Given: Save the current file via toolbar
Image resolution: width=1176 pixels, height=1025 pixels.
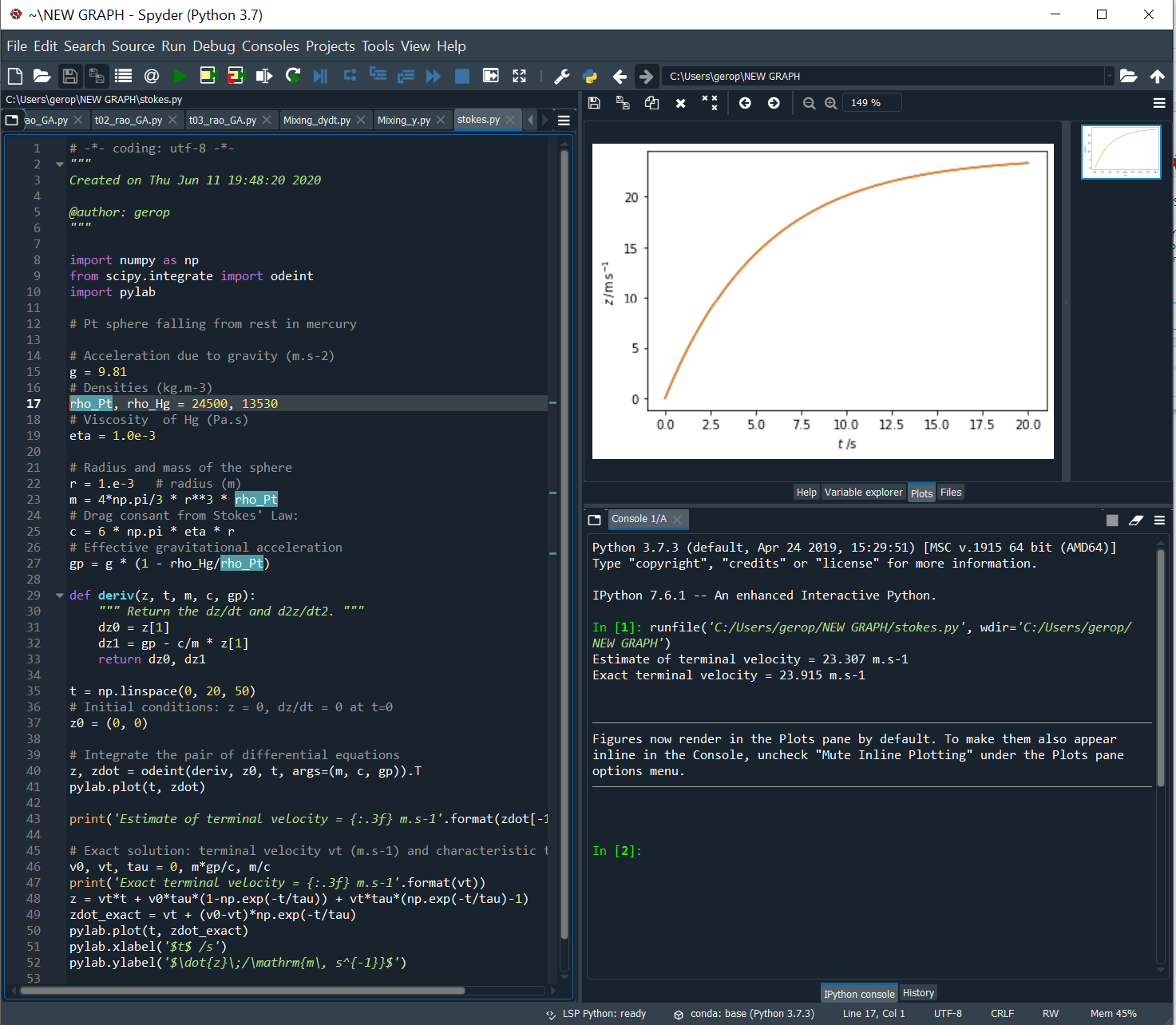Looking at the screenshot, I should pos(70,76).
